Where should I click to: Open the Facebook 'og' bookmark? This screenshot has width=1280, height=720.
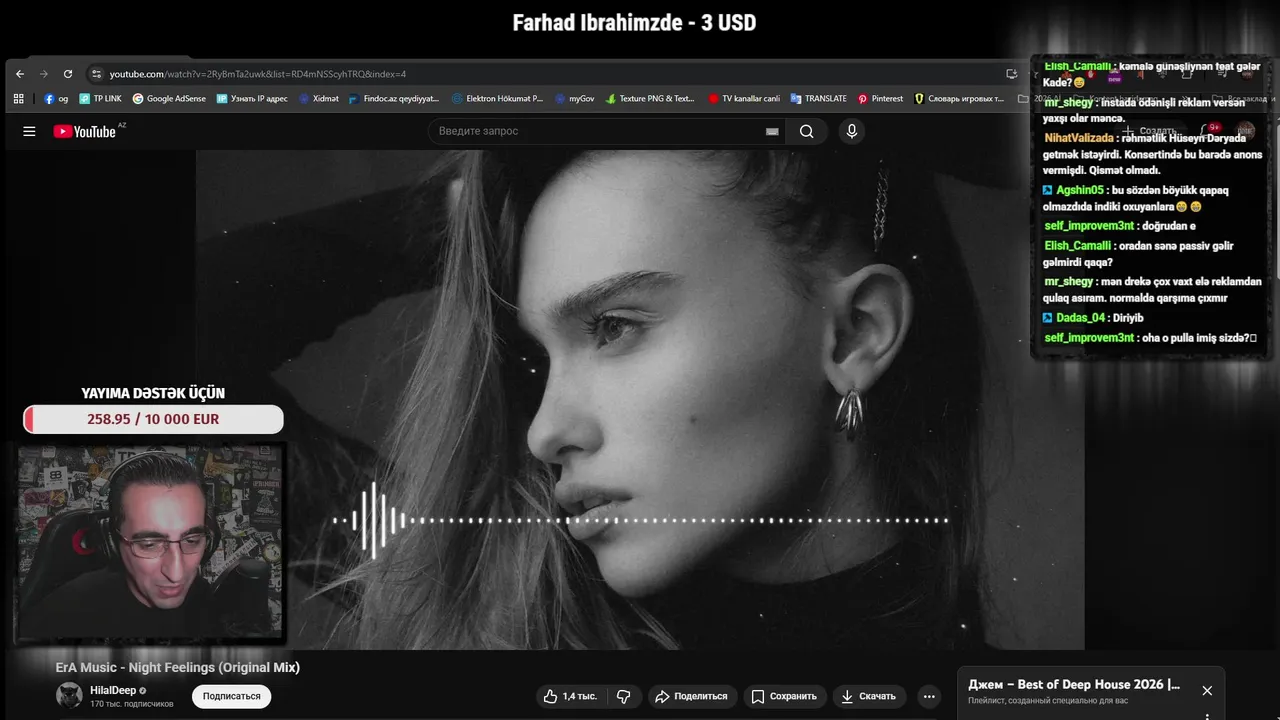(x=56, y=99)
